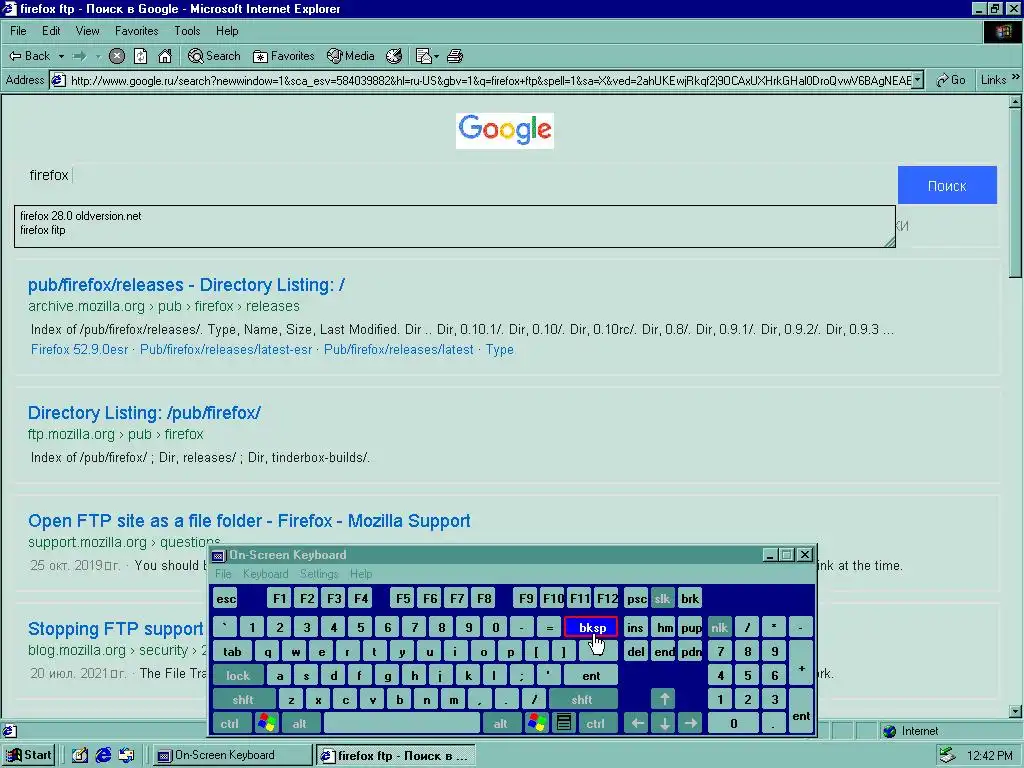1024x768 pixels.
Task: Select suggestion 'firefox 28.0 oldversion.net'
Action: click(80, 216)
